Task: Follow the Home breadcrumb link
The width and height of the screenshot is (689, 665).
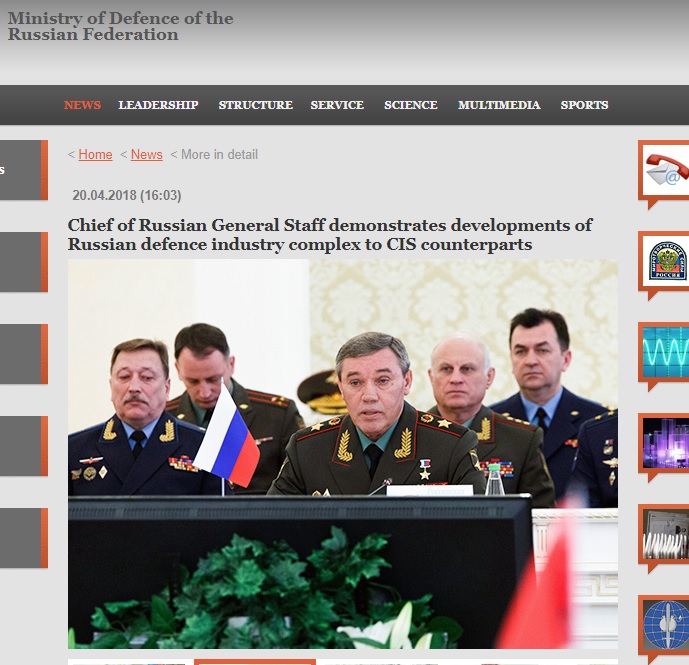Action: (95, 155)
